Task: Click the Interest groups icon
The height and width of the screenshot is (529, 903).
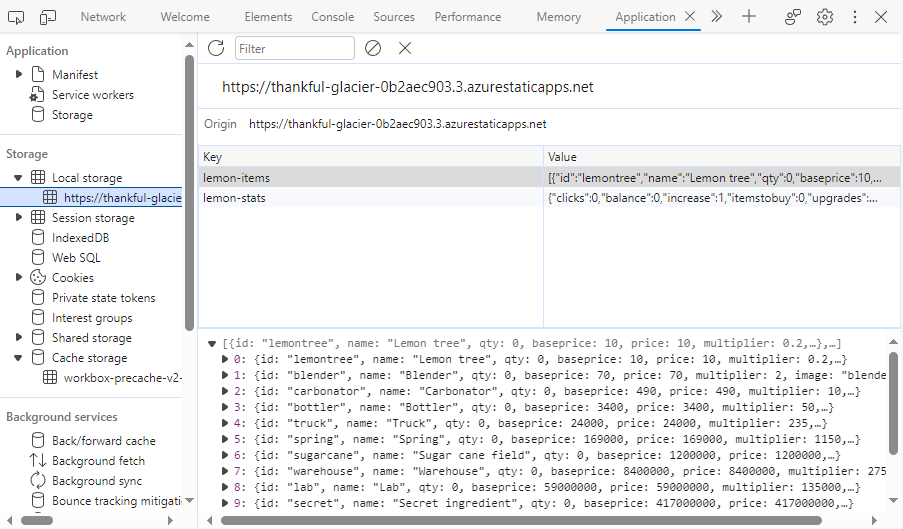Action: pyautogui.click(x=38, y=318)
